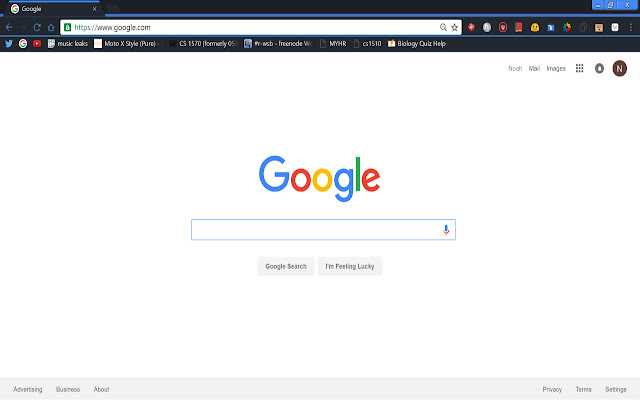Open the 'CS 1570' bookmark
640x400 pixels.
click(x=203, y=43)
